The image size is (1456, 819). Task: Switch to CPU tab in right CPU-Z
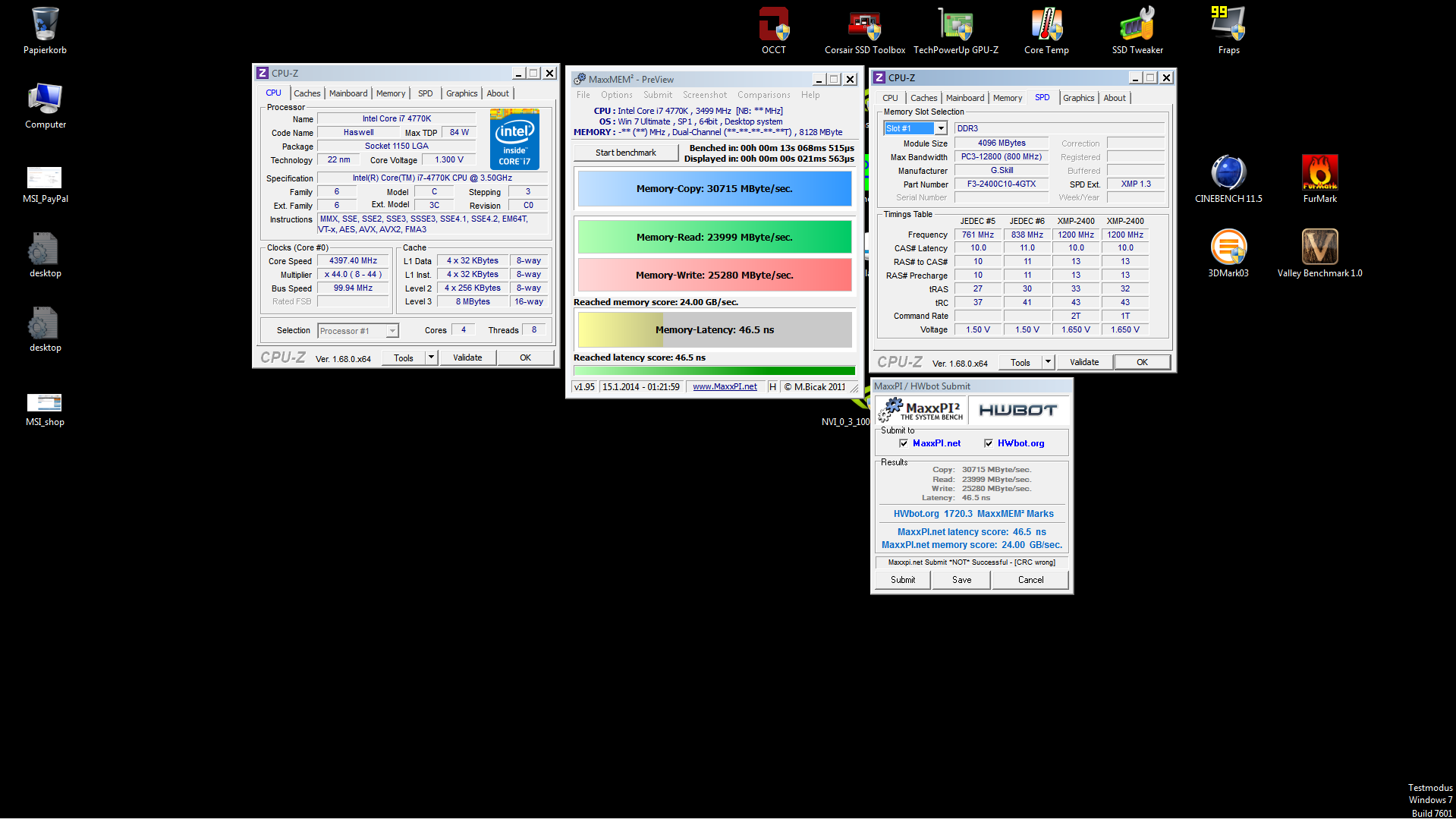(x=890, y=98)
